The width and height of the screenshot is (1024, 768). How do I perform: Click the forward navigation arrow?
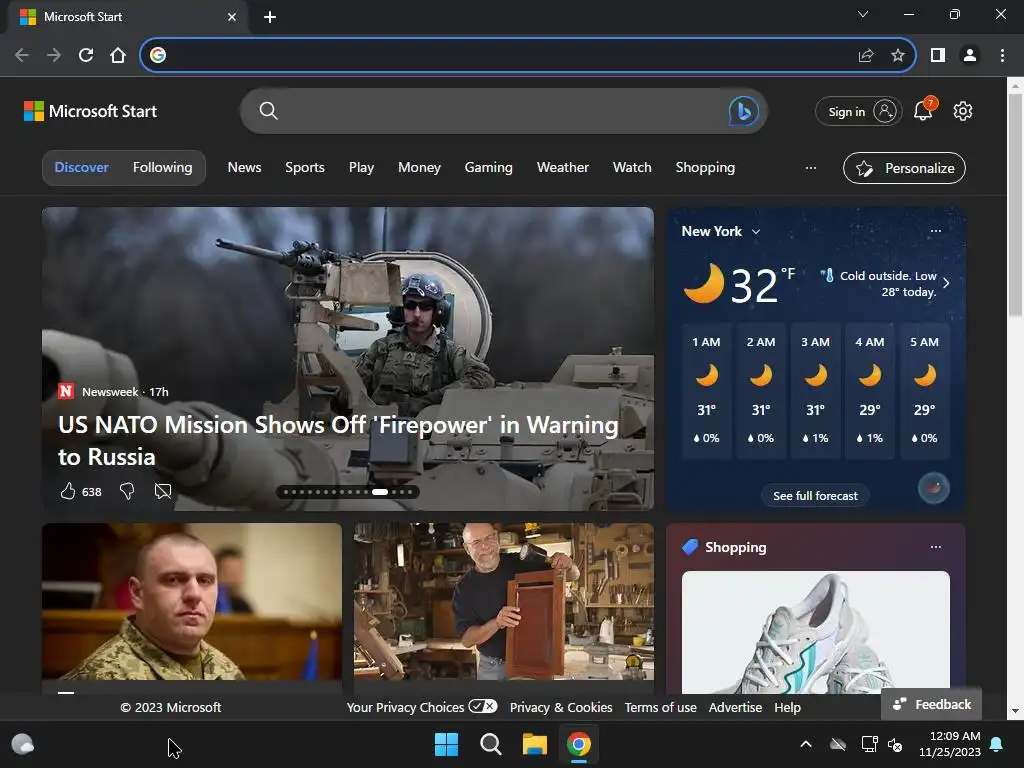point(54,55)
